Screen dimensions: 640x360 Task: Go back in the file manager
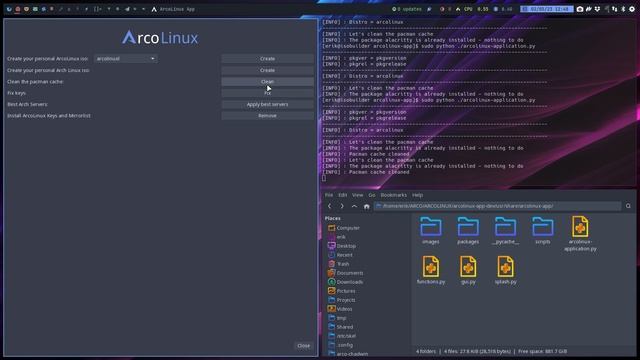tap(329, 206)
